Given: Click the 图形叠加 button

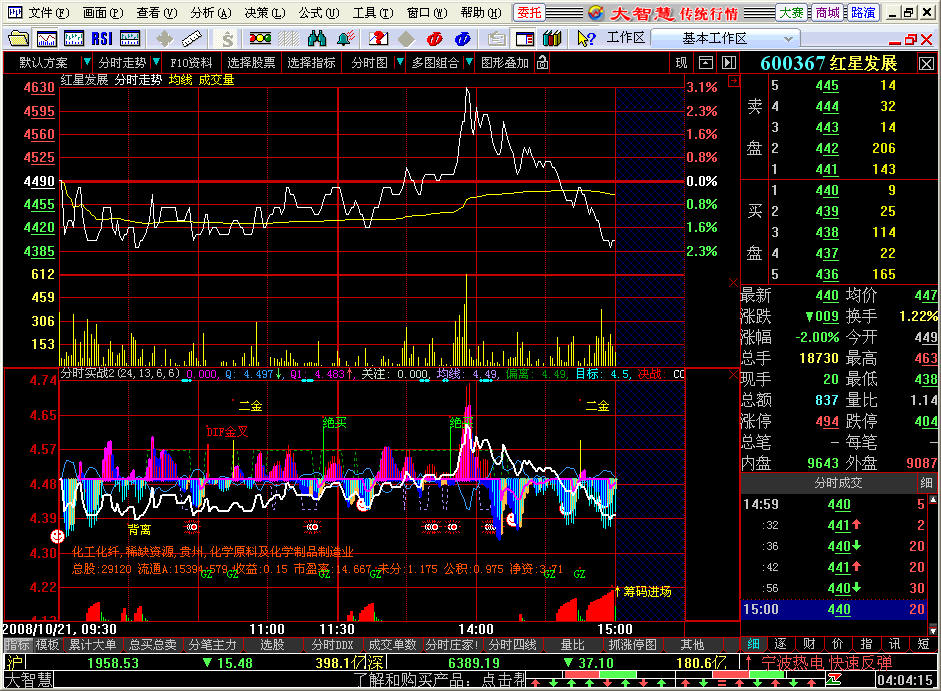Looking at the screenshot, I should pos(505,62).
